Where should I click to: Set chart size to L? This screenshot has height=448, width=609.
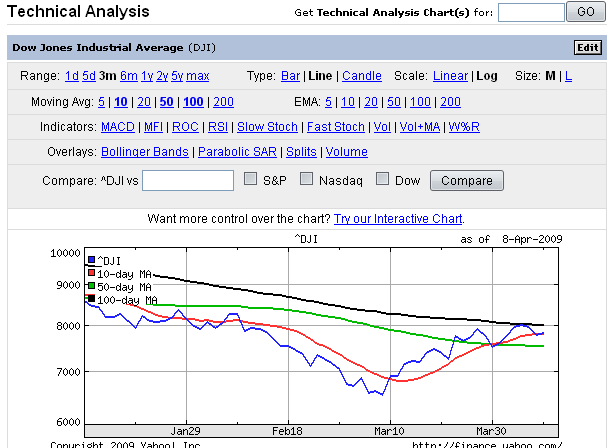[x=568, y=76]
